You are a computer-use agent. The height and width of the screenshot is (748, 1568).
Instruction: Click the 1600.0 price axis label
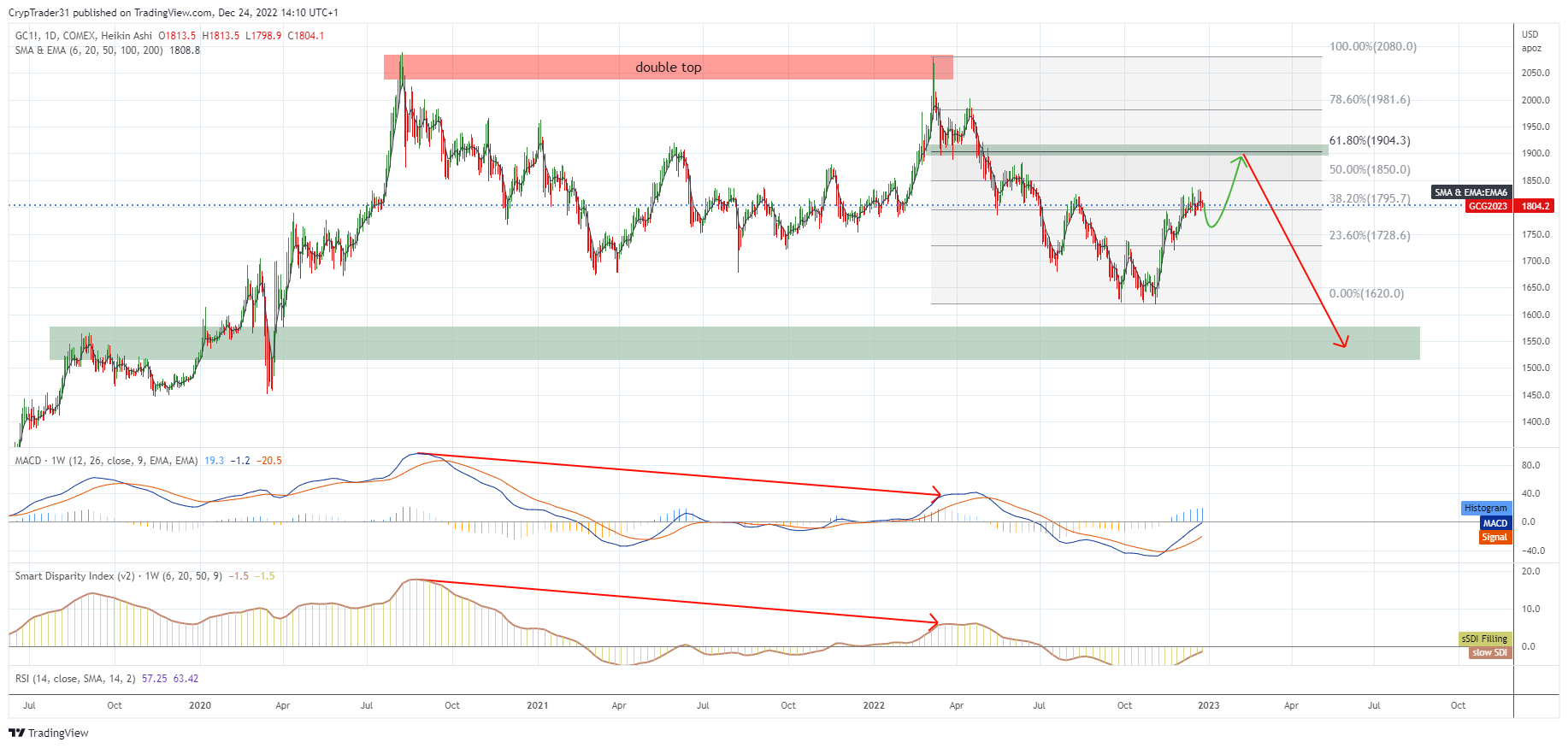tap(1536, 315)
